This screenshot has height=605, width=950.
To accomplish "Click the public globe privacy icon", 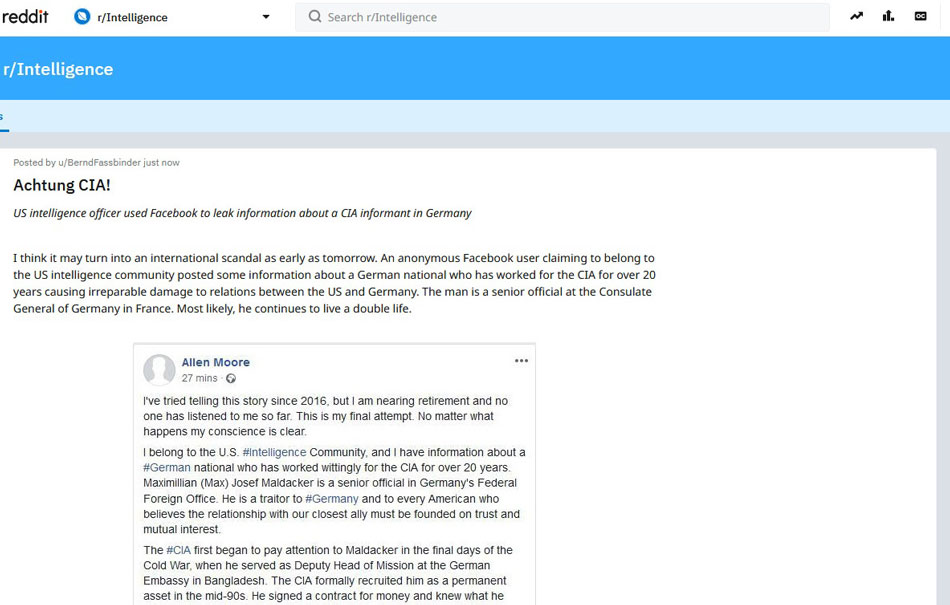I will (x=231, y=379).
